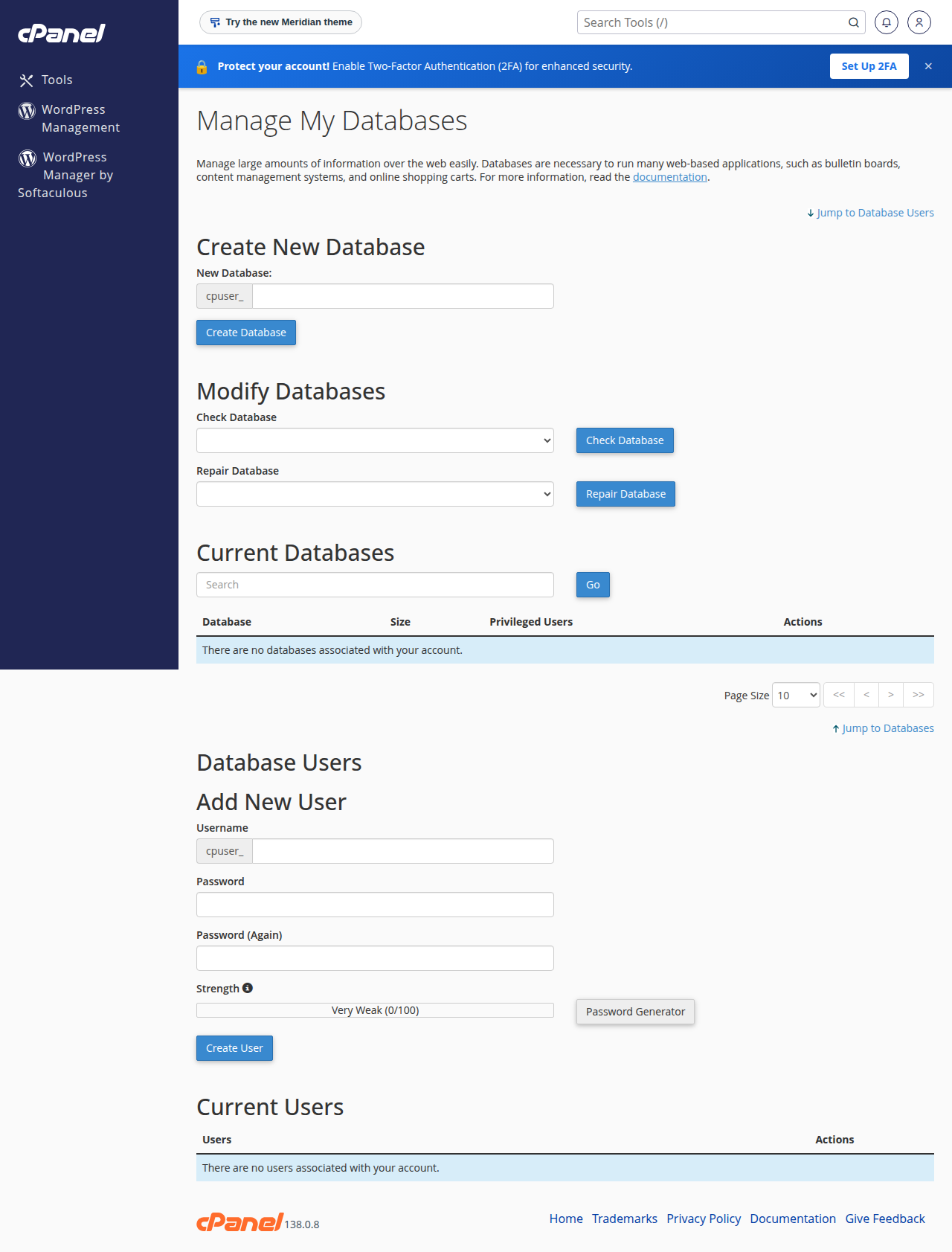
Task: Click the Password (Again) field
Action: tap(375, 958)
